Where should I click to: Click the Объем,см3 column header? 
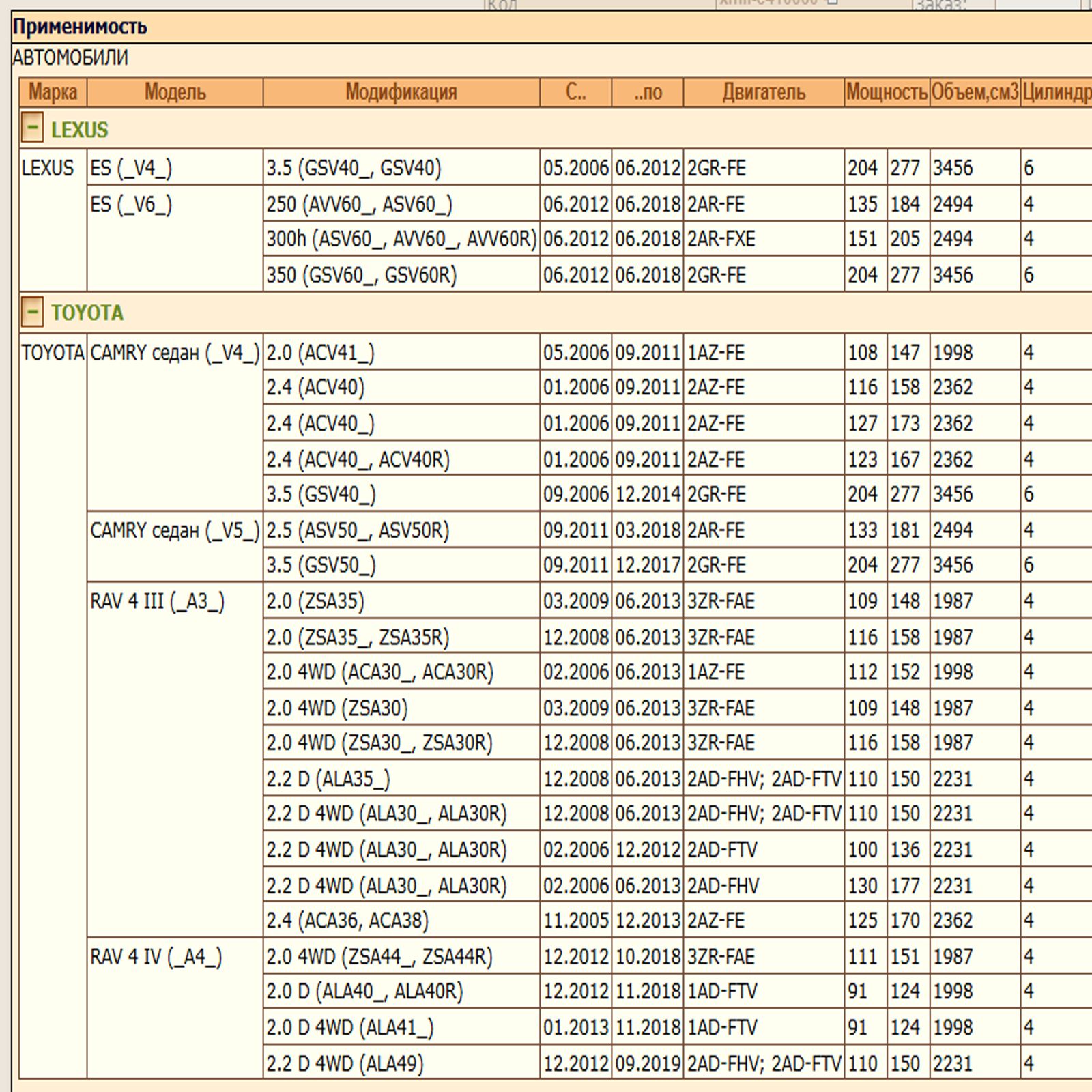click(974, 92)
